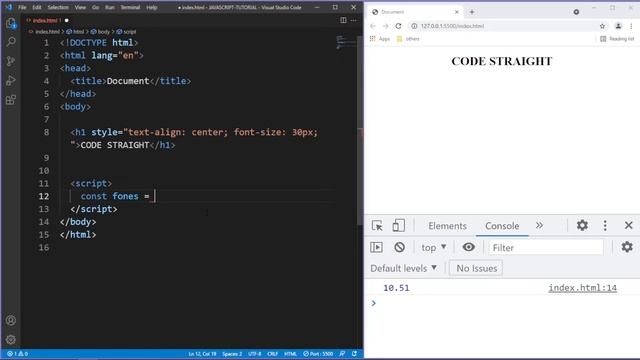
Task: Open console settings gear
Action: coord(627,247)
